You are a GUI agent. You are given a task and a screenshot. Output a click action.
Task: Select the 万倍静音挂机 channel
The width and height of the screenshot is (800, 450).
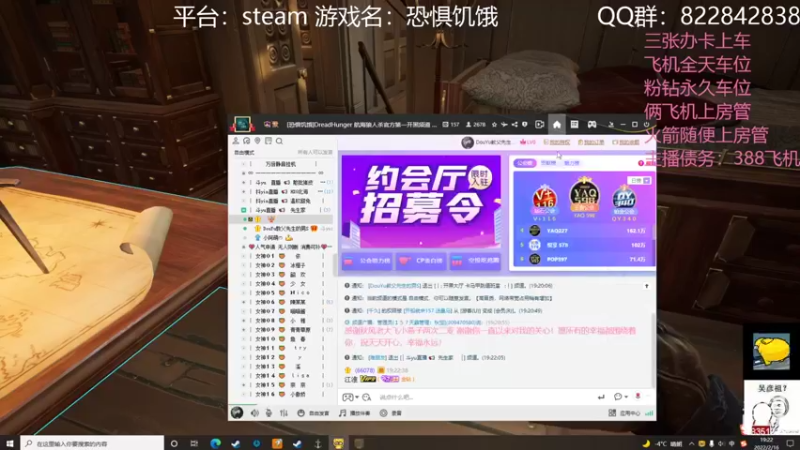coord(281,164)
